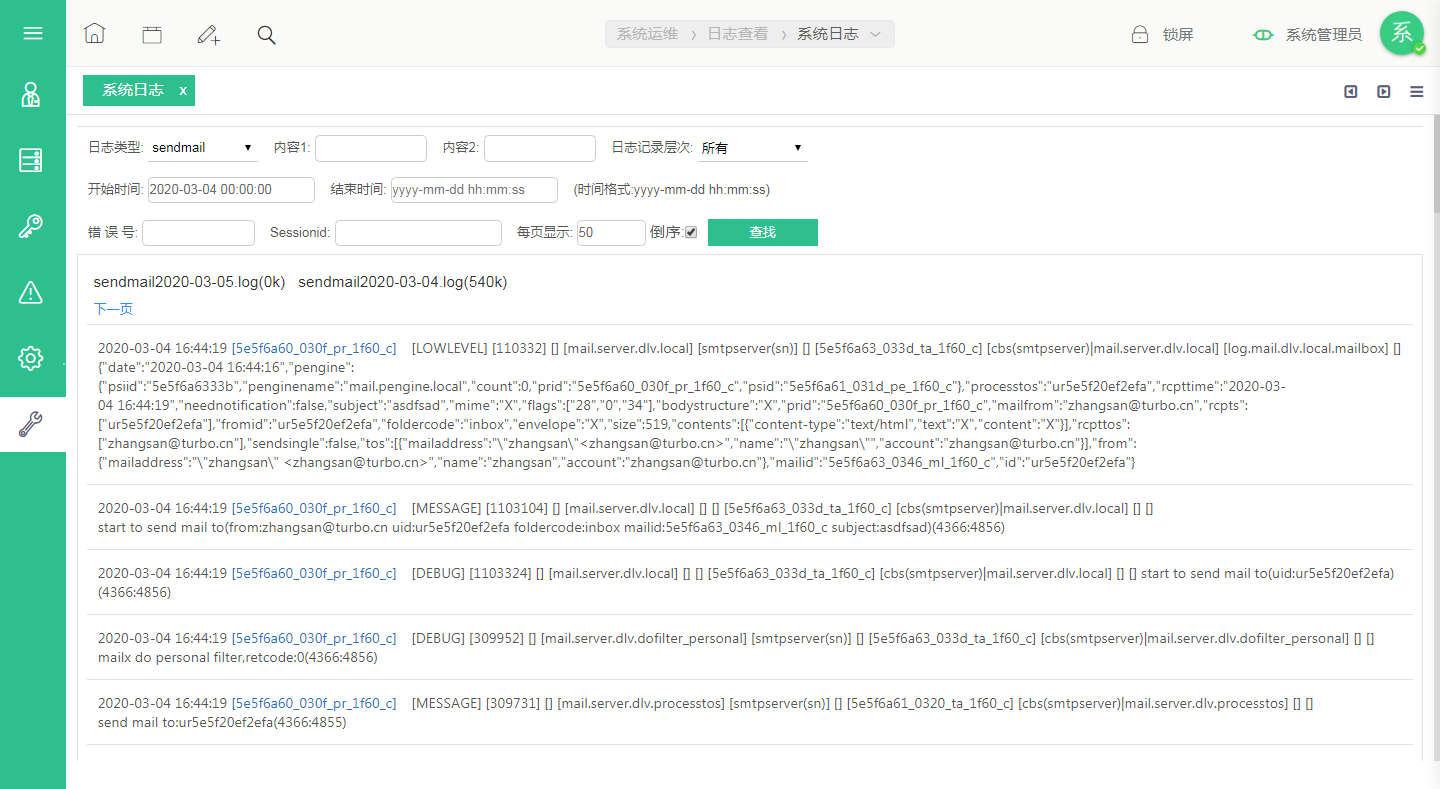
Task: Click the 锁屏 label
Action: pyautogui.click(x=1178, y=35)
